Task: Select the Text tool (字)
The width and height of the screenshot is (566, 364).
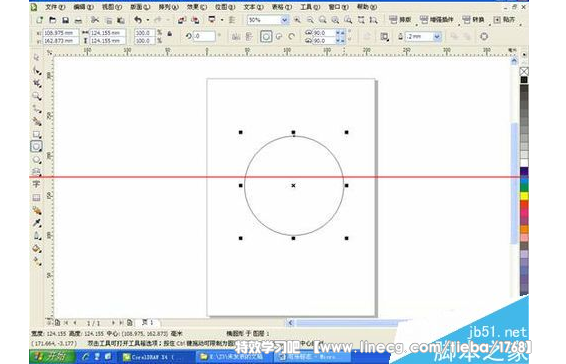Action: pyautogui.click(x=36, y=184)
